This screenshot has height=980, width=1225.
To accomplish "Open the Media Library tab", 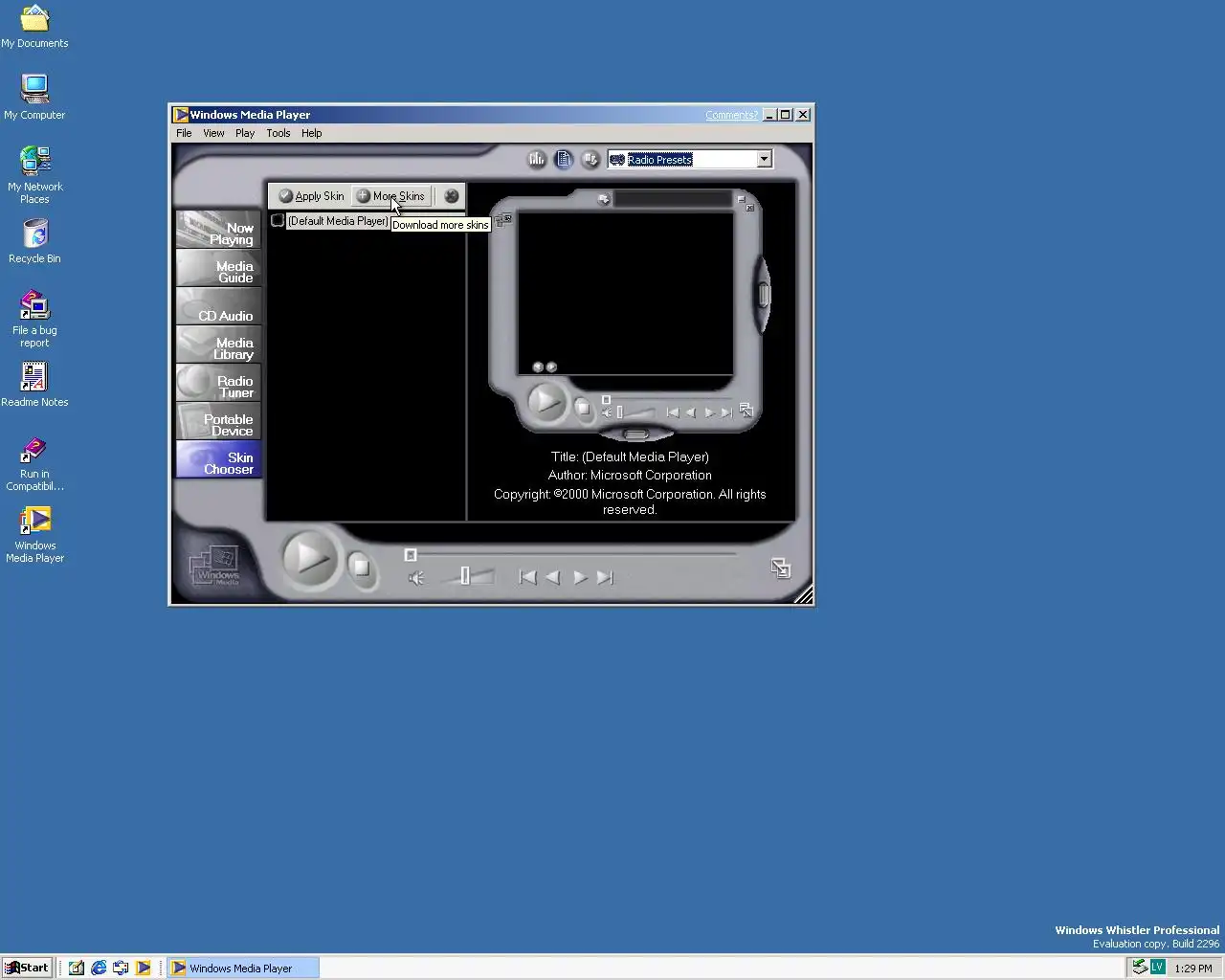I will (x=218, y=345).
